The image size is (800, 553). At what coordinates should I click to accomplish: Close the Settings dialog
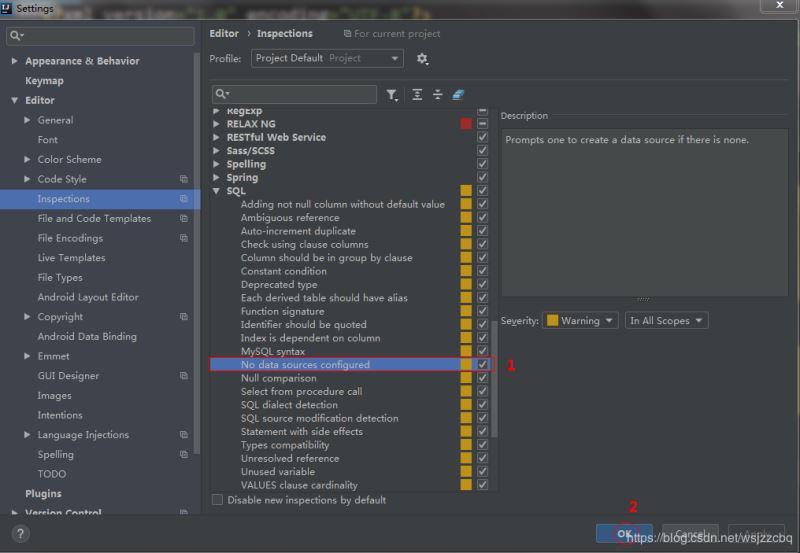tap(779, 5)
